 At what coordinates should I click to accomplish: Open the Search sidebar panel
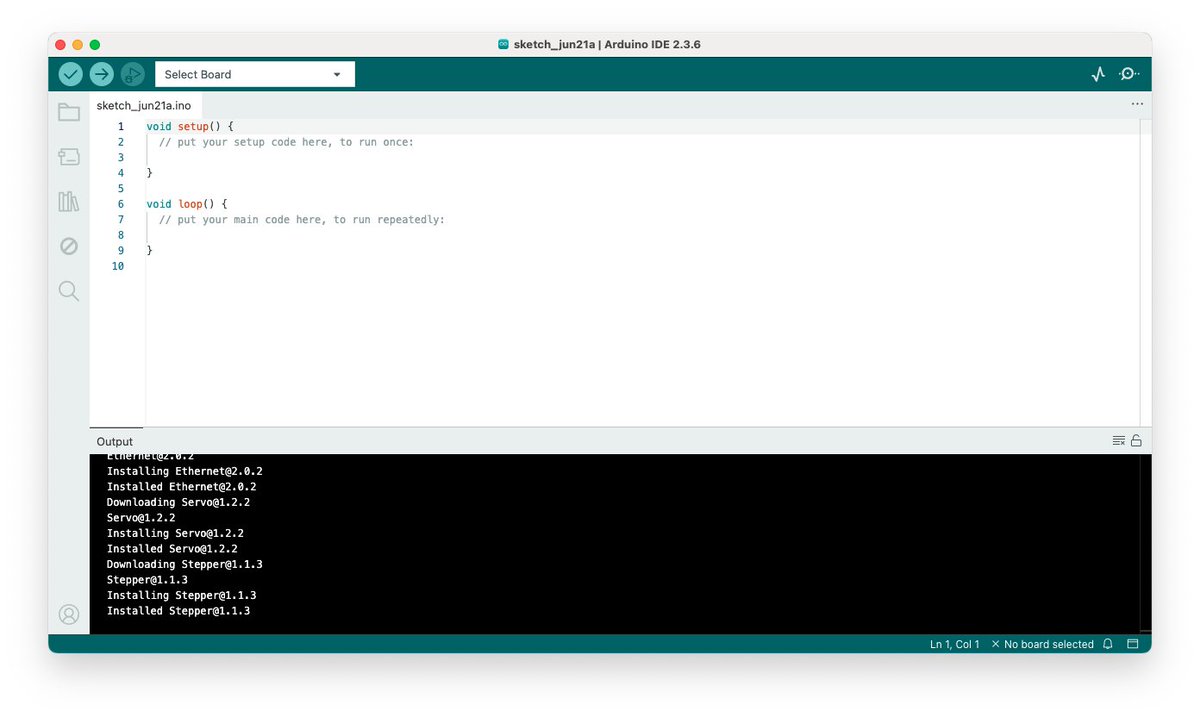[x=69, y=291]
